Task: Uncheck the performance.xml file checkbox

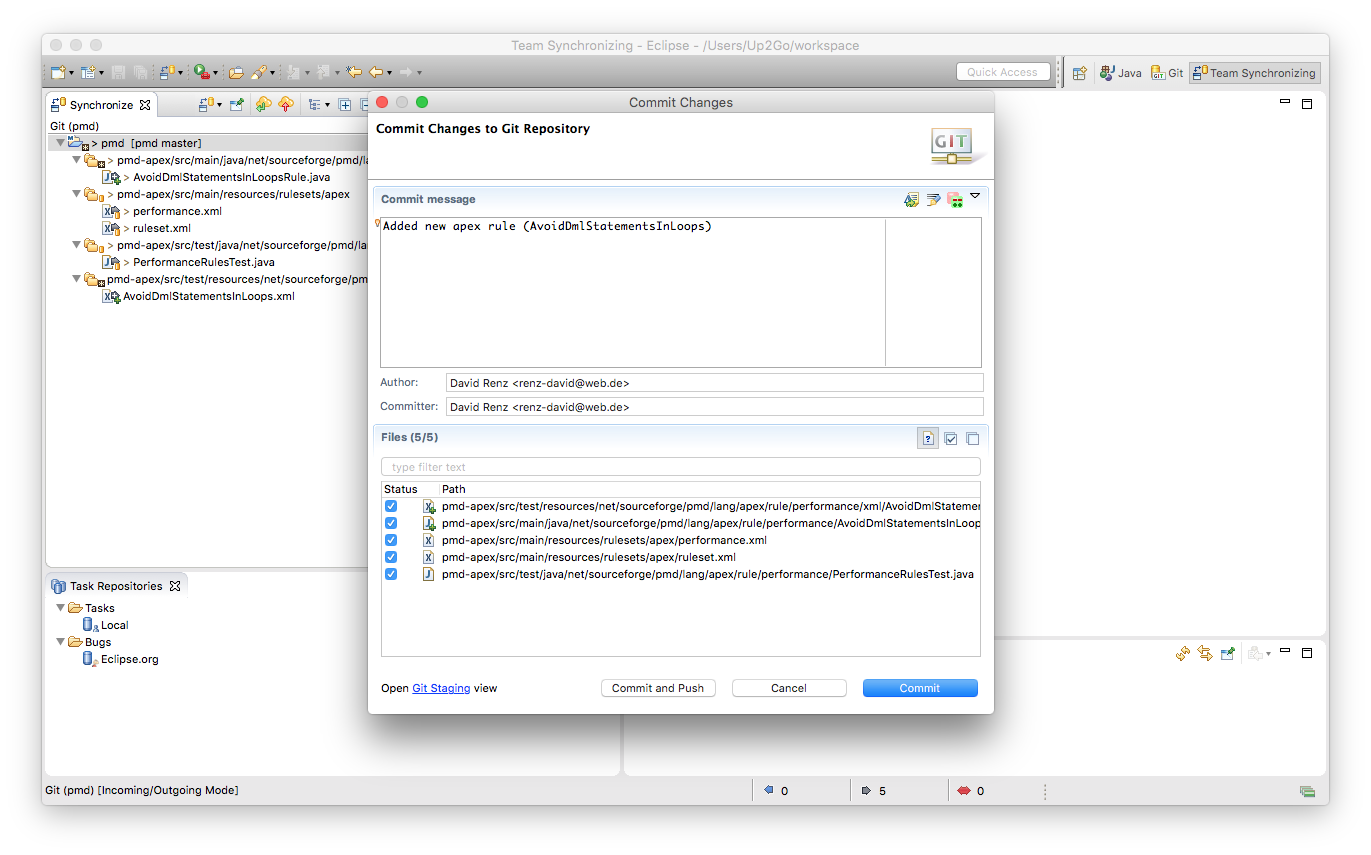Action: coord(391,540)
